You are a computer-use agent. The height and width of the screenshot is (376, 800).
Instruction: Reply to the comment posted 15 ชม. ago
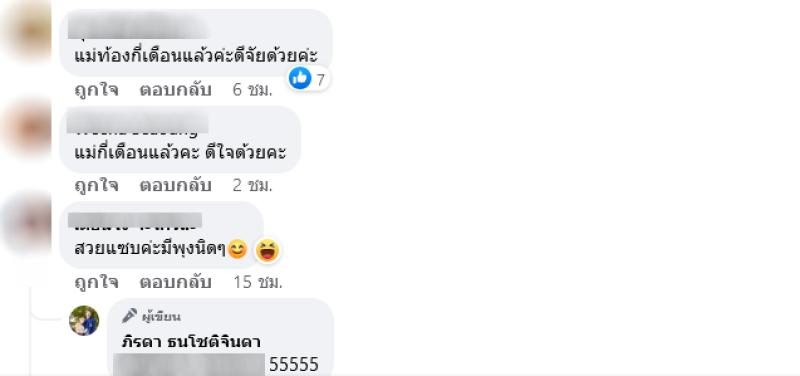(x=176, y=282)
